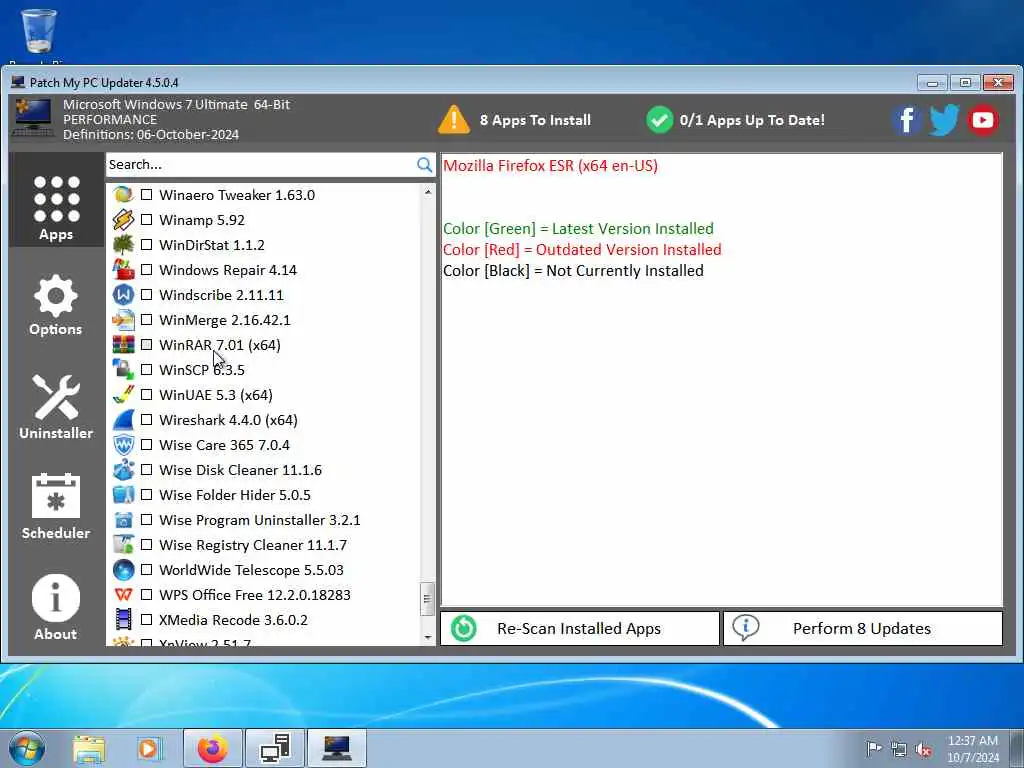Click the XMedia Recode film icon
This screenshot has width=1024, height=768.
point(123,620)
